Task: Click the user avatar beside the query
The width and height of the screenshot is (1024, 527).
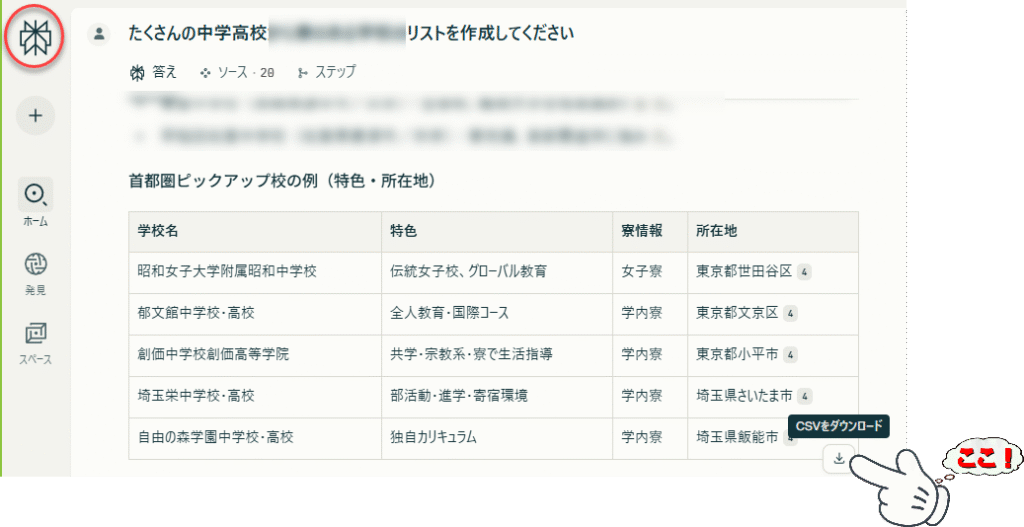Action: [x=99, y=33]
